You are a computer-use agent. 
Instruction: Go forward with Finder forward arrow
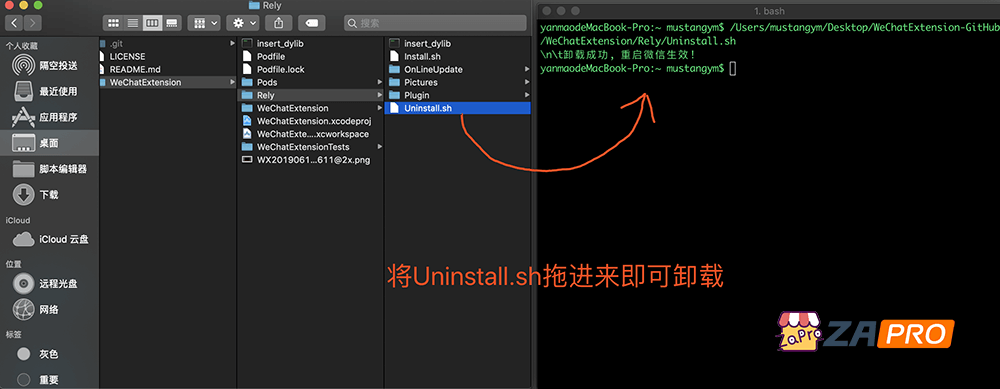click(x=33, y=23)
